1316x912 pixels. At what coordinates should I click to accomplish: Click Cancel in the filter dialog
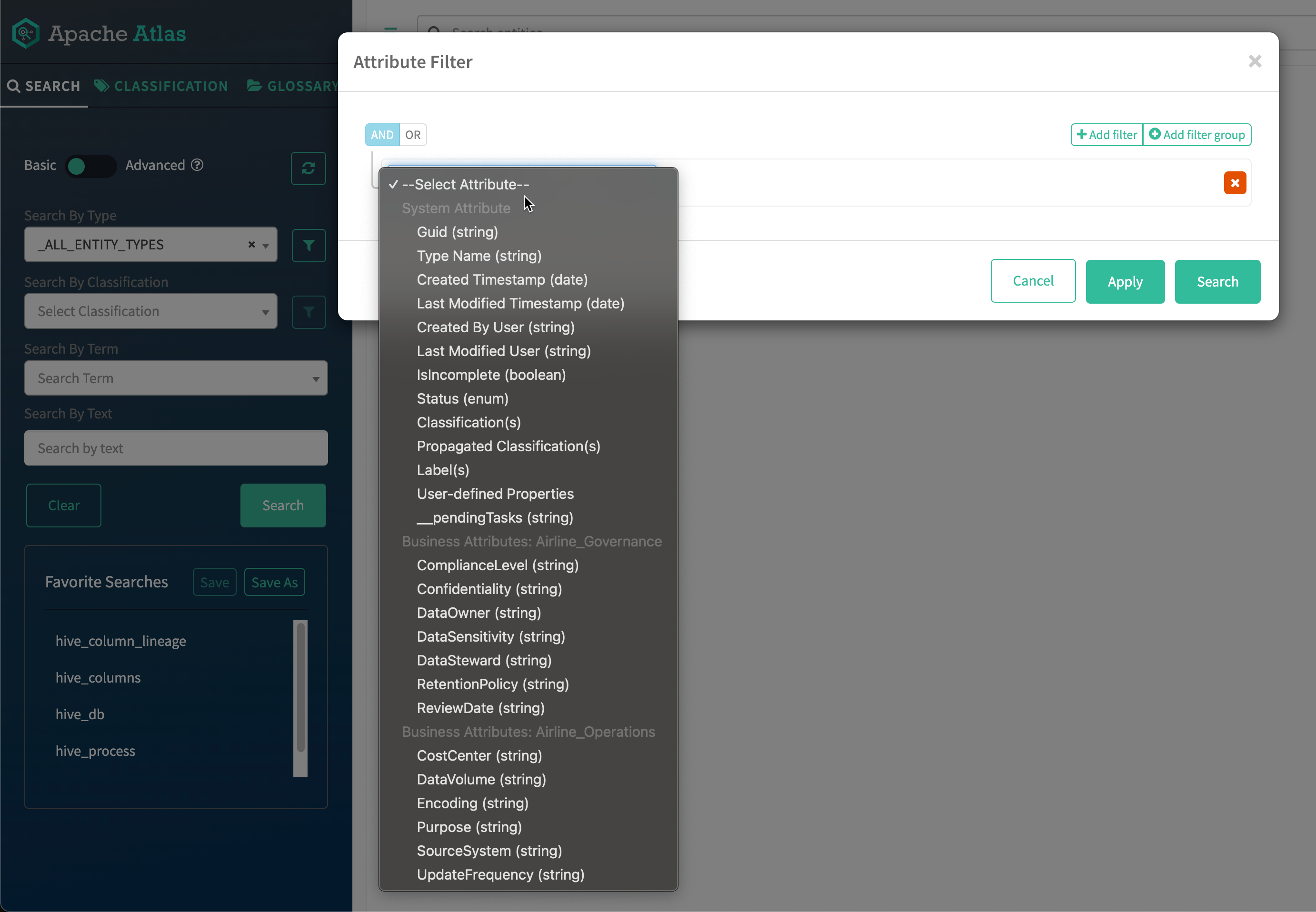point(1032,280)
